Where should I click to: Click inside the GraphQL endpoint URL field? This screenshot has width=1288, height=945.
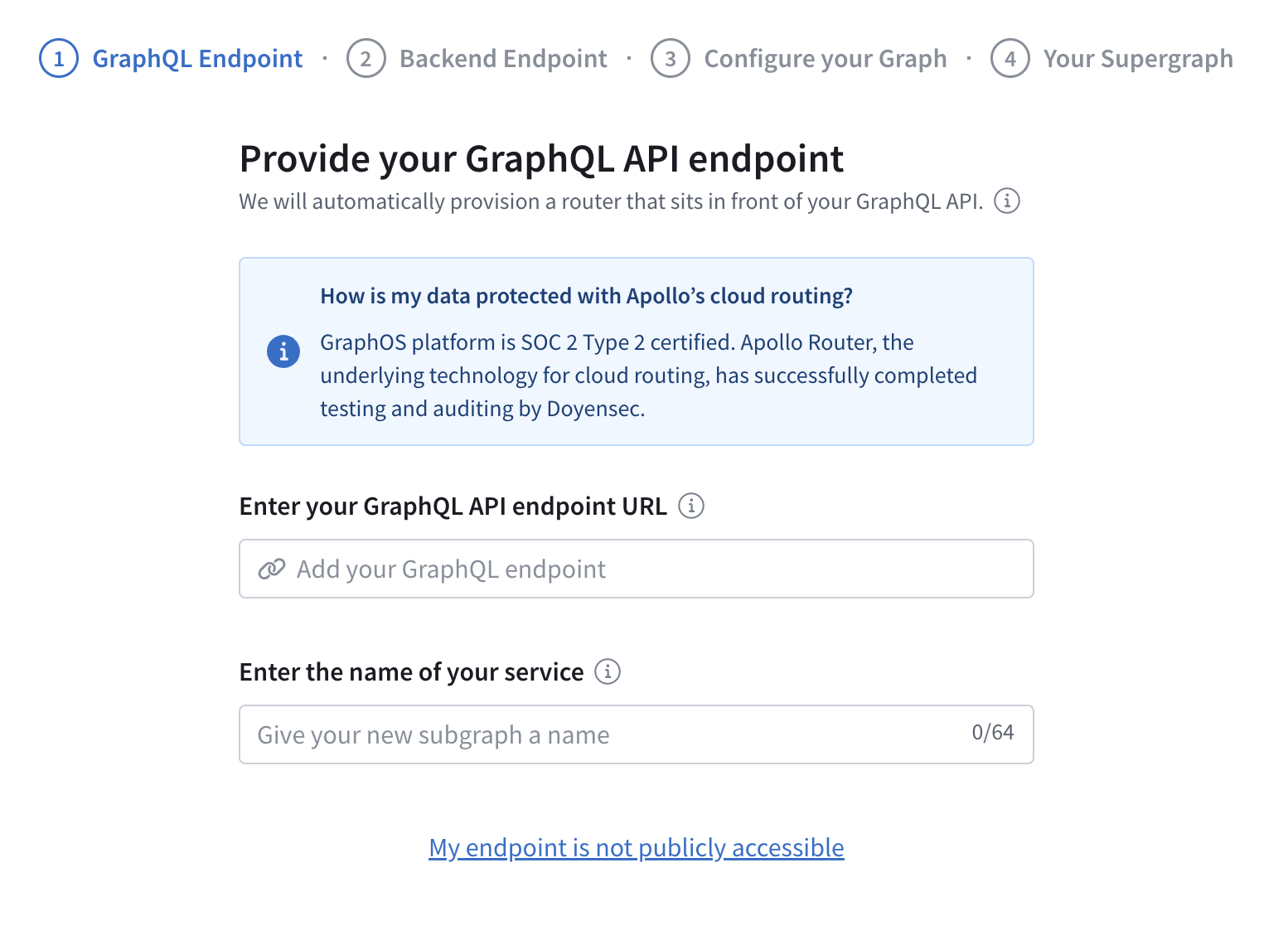click(x=636, y=569)
